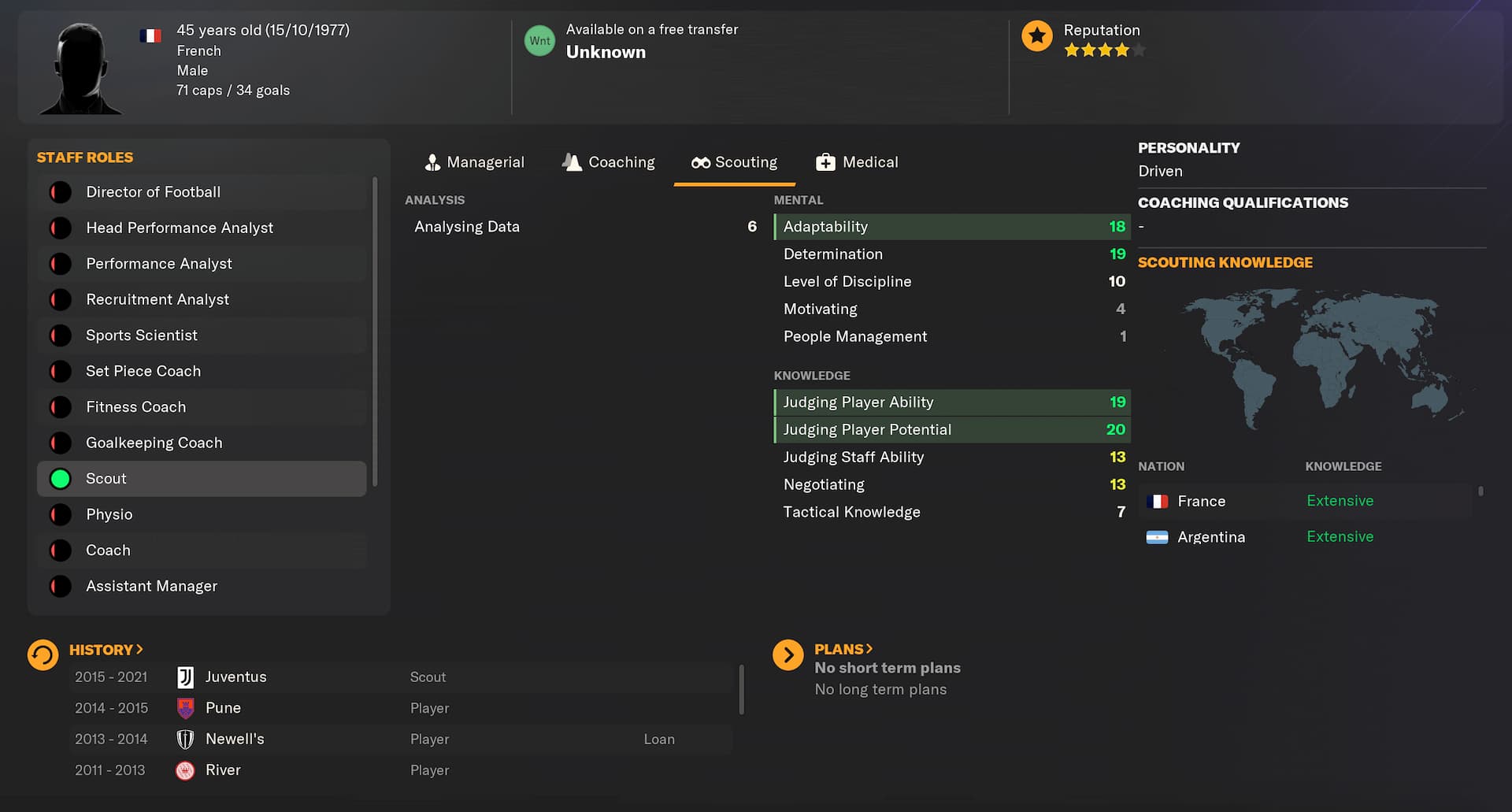Expand the HISTORY section
Image resolution: width=1512 pixels, height=812 pixels.
click(106, 649)
